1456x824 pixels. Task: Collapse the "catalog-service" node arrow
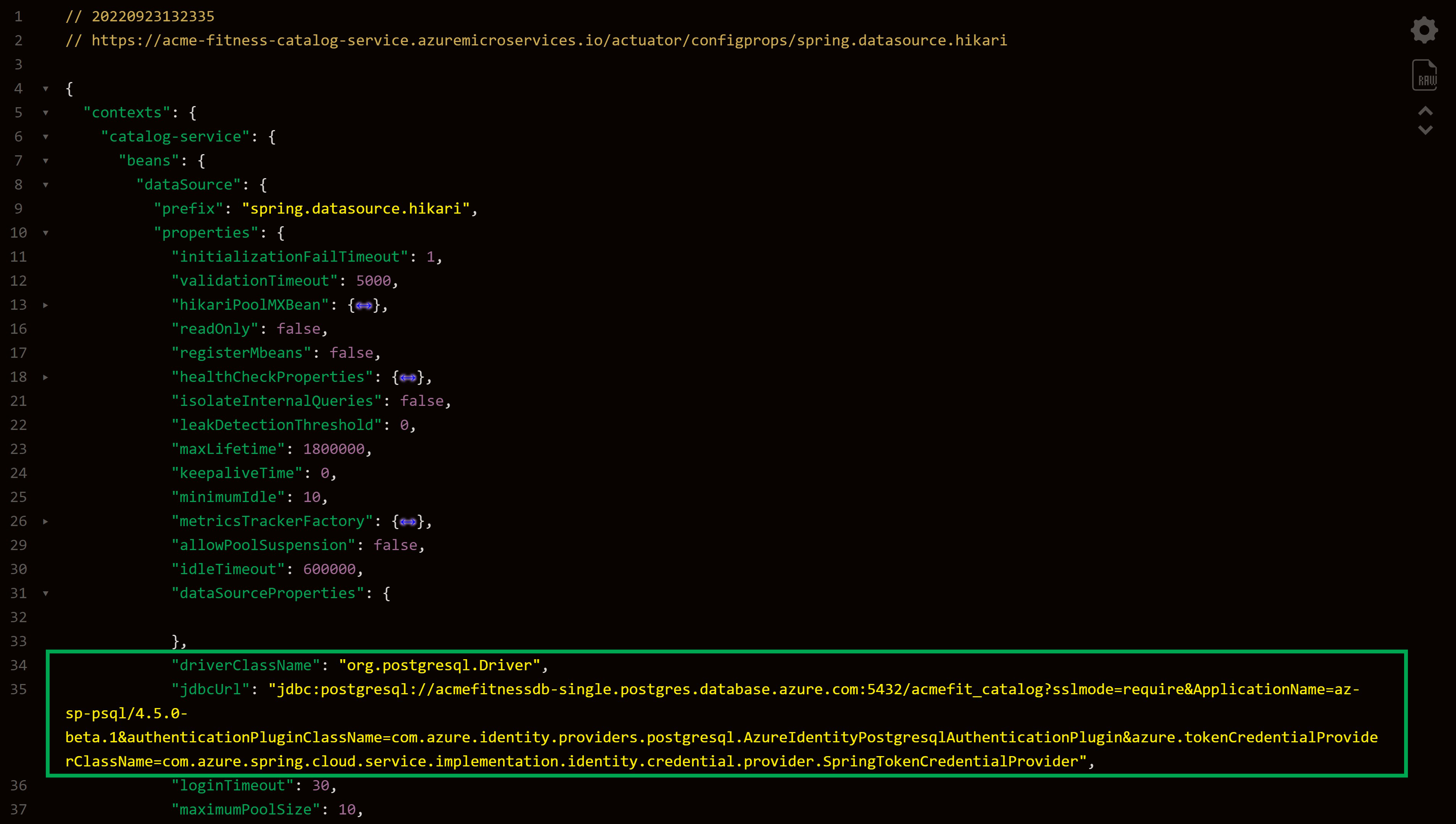(46, 137)
